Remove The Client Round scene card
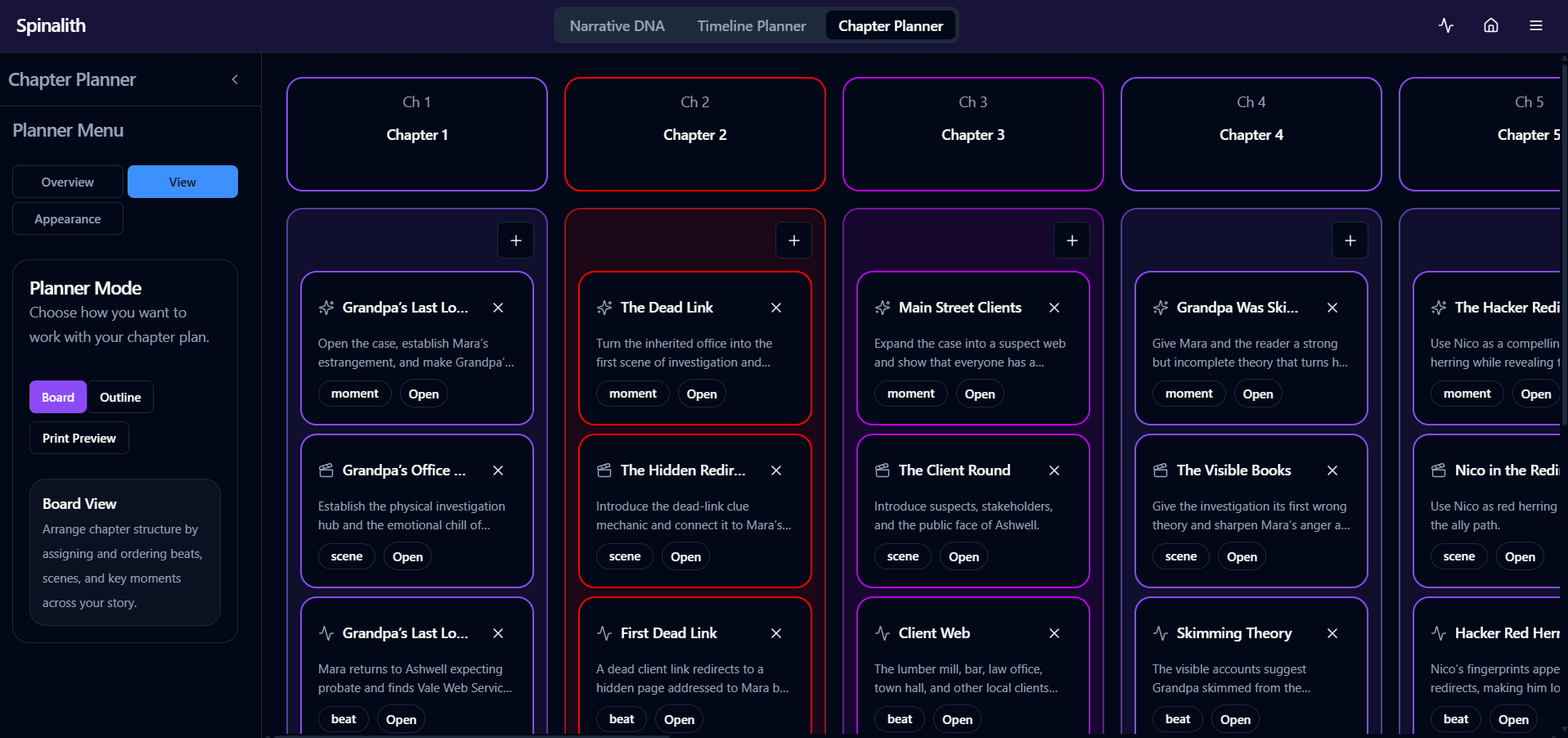Screen dimensions: 1568x738 pyautogui.click(x=1054, y=470)
